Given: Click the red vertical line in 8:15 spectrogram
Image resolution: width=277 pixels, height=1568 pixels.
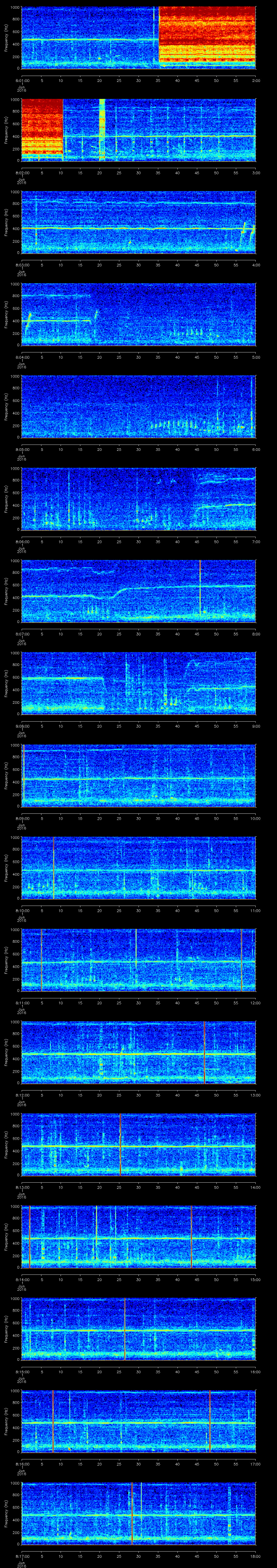Looking at the screenshot, I should (x=125, y=1329).
